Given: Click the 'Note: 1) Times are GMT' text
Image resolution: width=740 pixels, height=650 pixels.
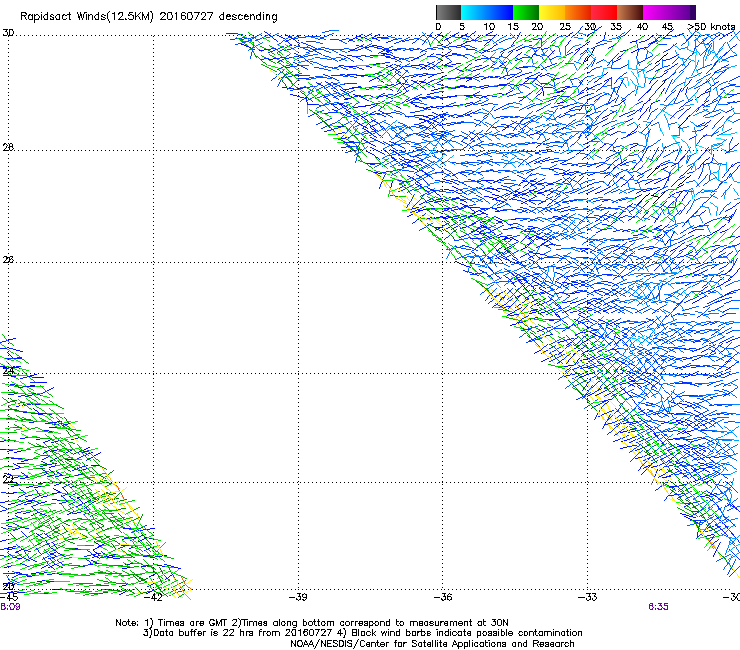Looking at the screenshot, I should pos(172,623).
